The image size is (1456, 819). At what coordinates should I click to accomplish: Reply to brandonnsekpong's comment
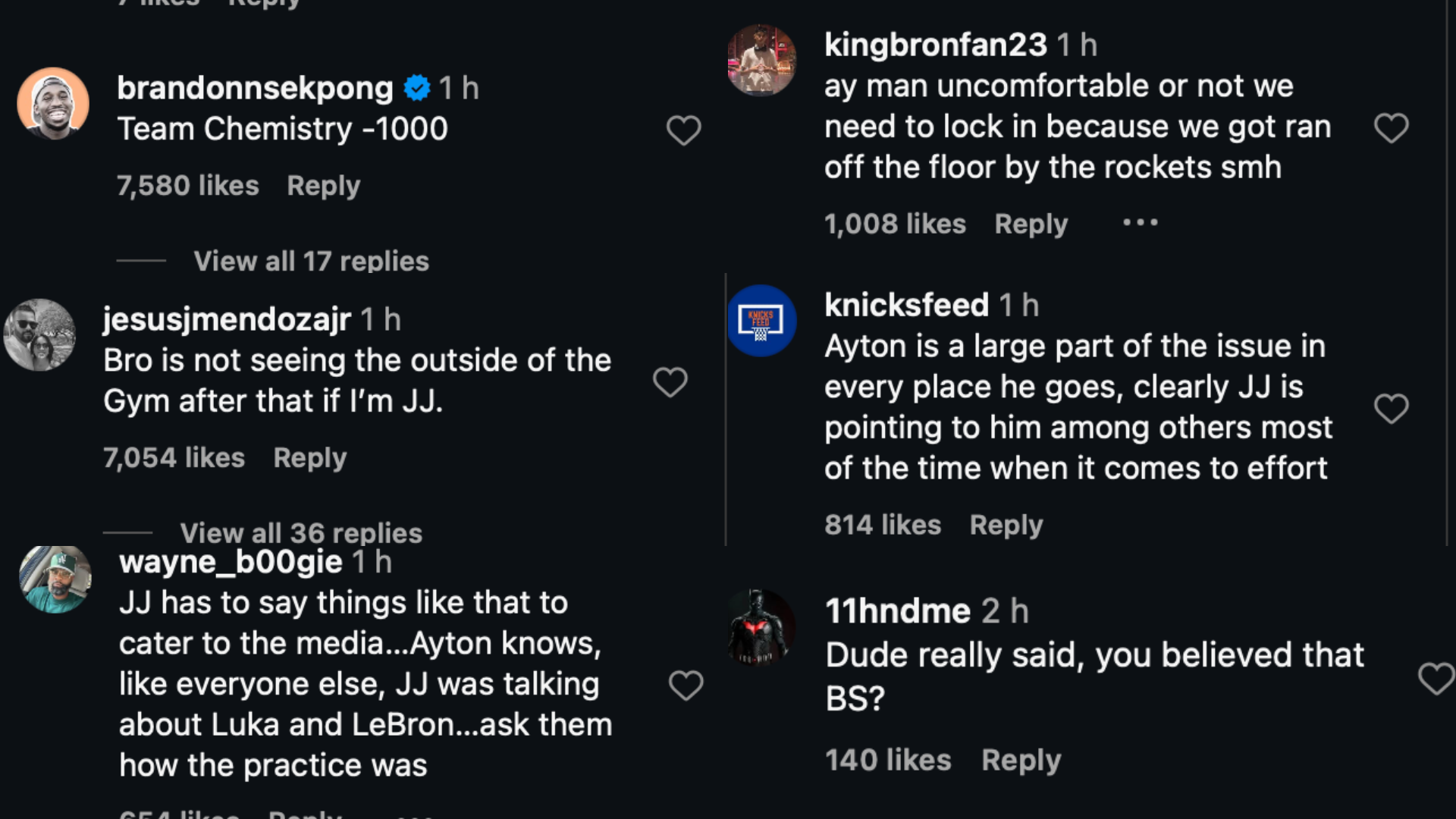323,186
